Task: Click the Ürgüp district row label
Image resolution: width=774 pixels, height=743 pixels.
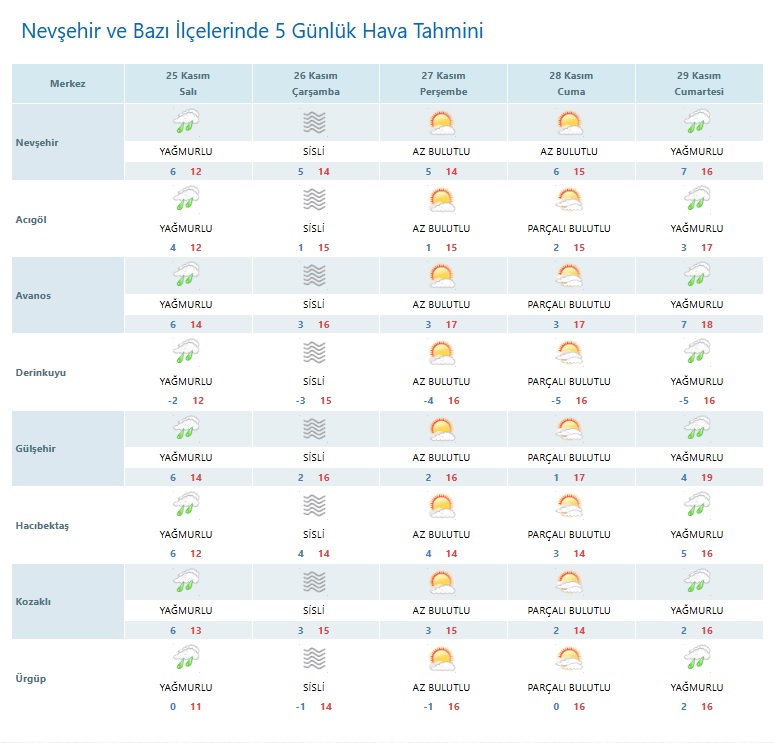Action: [32, 679]
